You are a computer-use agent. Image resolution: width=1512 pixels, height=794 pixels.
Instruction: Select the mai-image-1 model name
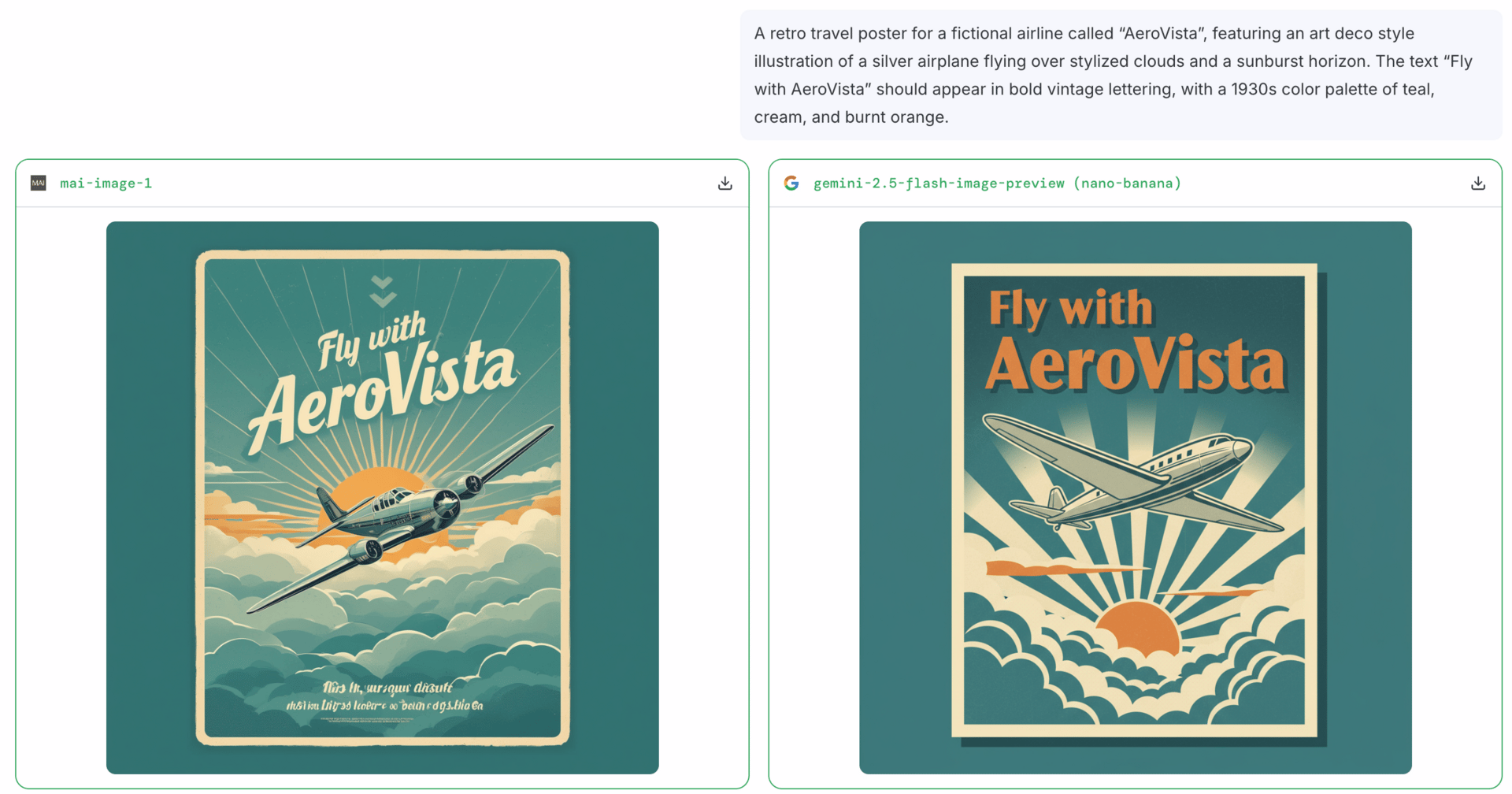[106, 184]
